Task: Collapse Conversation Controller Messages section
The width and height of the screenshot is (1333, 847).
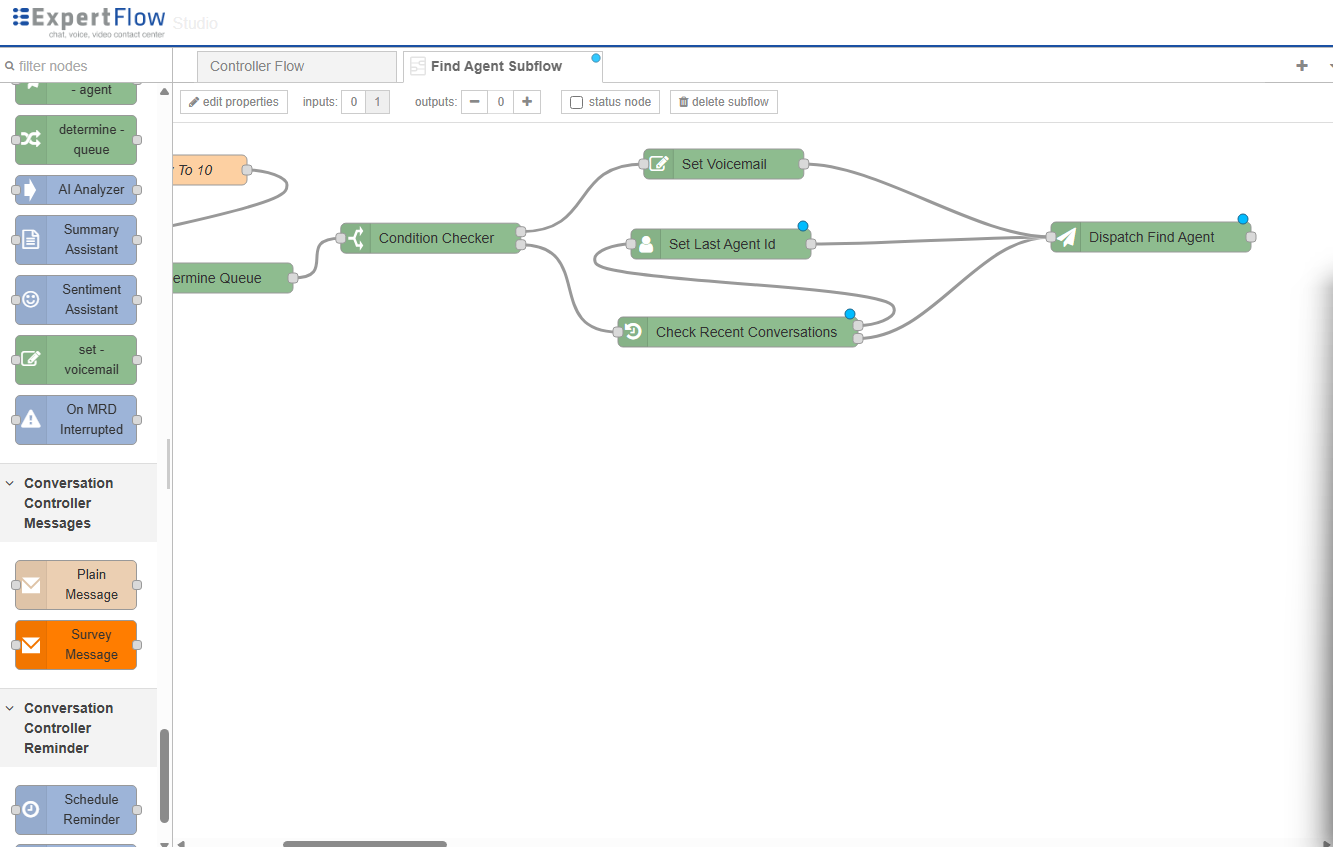Action: click(x=10, y=483)
